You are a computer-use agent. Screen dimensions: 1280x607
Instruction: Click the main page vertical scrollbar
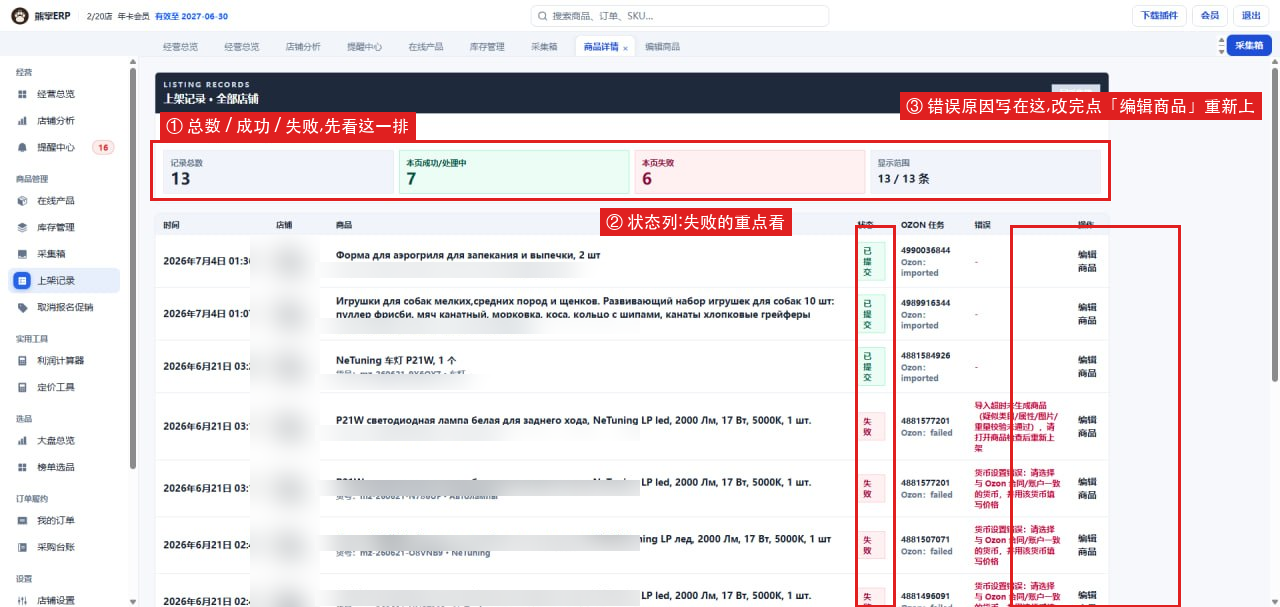(x=1275, y=222)
